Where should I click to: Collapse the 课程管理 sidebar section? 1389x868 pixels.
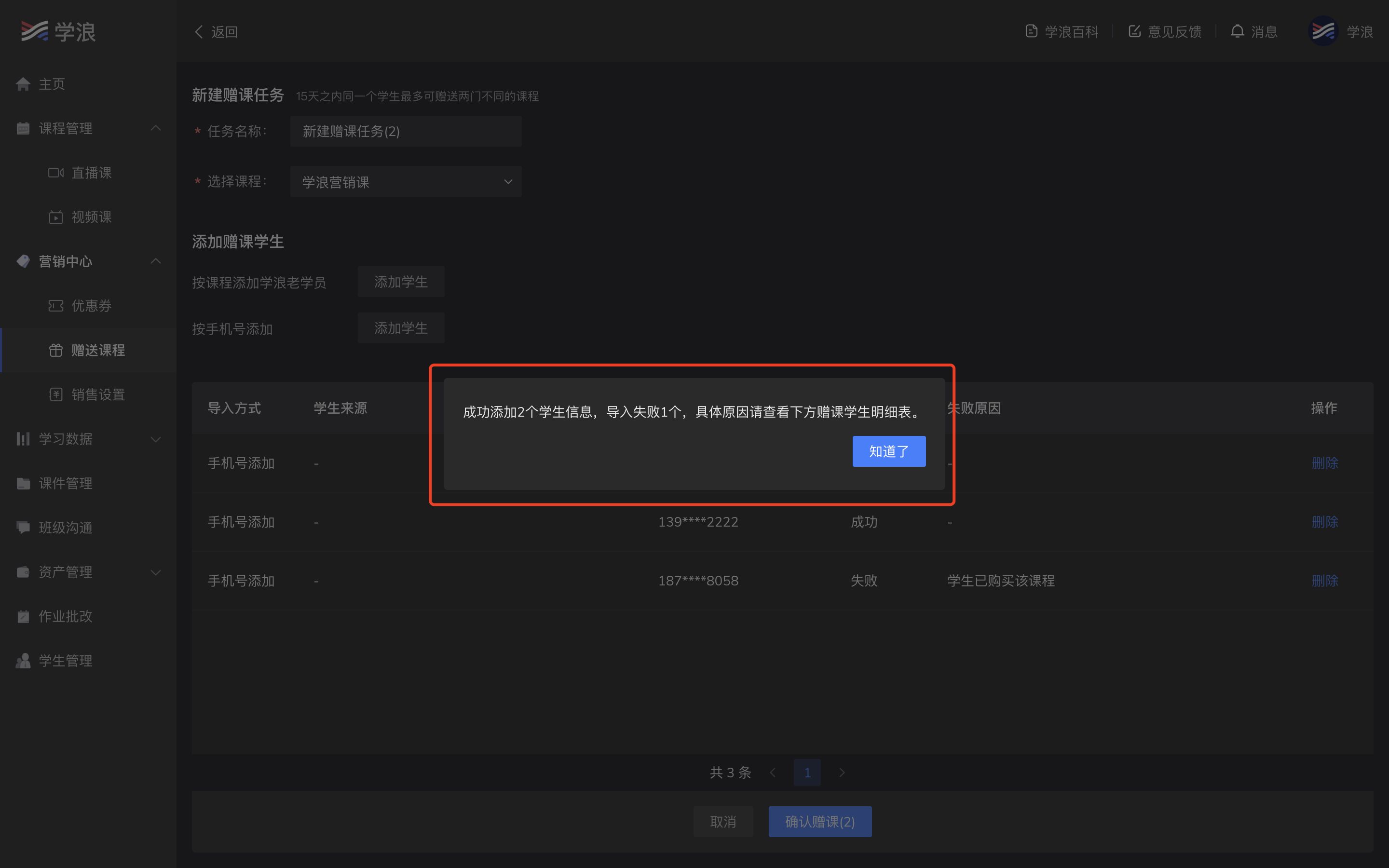[156, 128]
